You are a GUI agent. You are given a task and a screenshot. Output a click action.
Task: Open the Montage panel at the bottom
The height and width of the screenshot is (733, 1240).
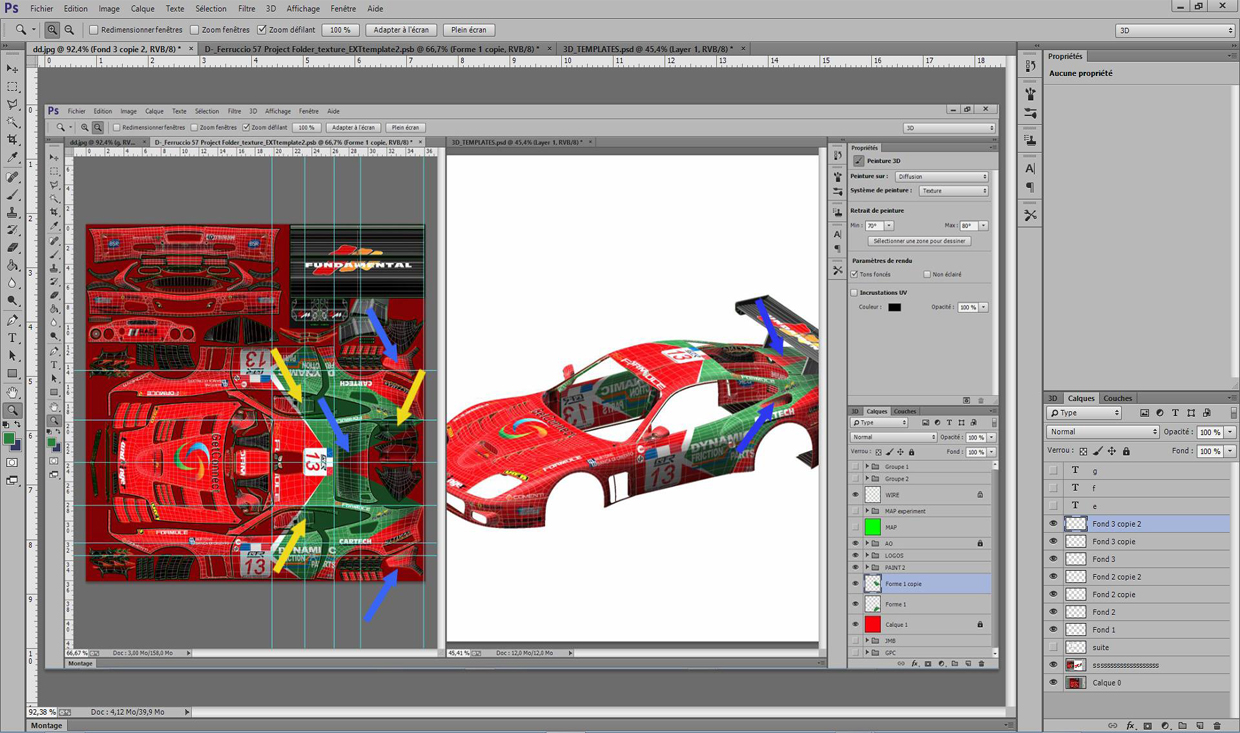click(x=46, y=725)
